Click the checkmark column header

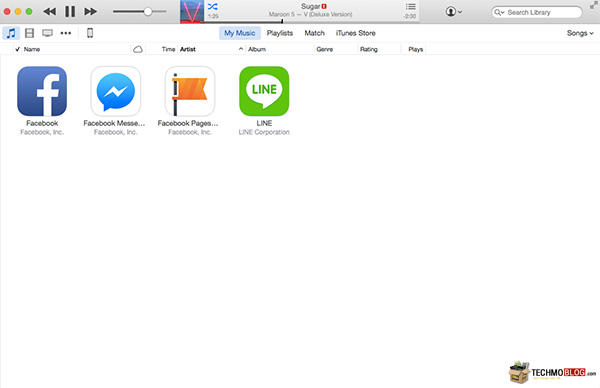pos(17,49)
